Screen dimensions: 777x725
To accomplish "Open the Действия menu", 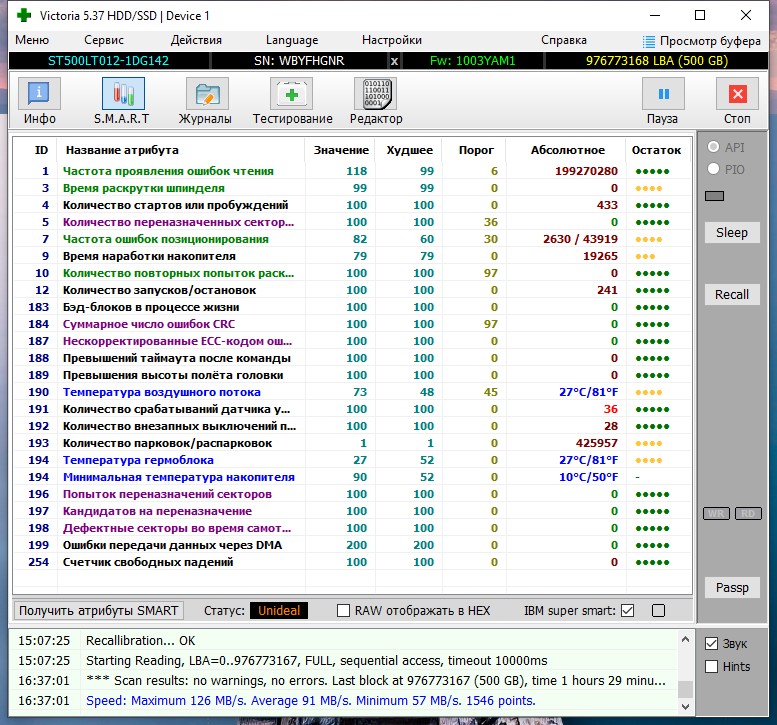I will [x=196, y=40].
